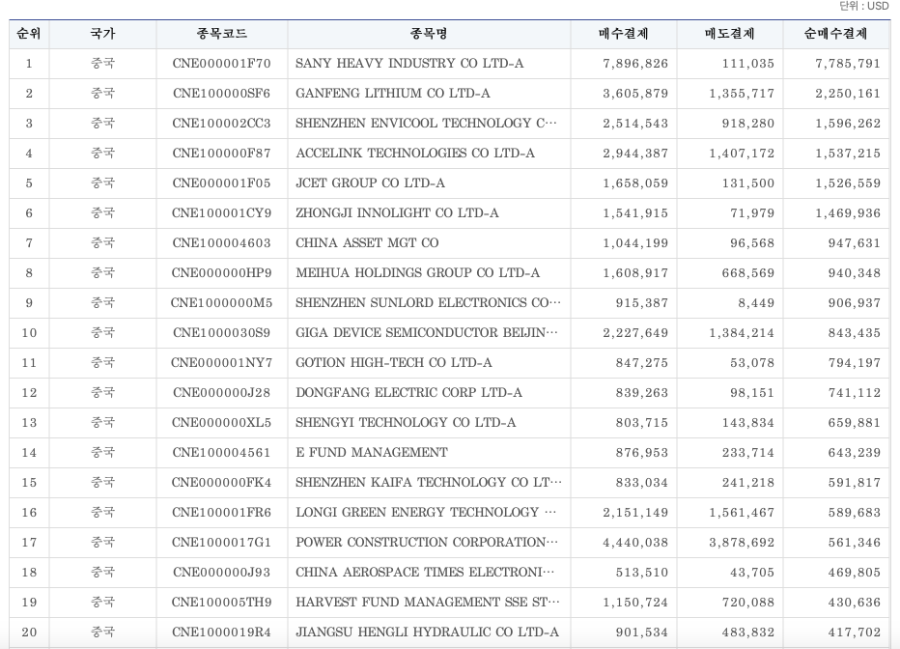Select JCET GROUP CO LTD-A name

370,183
